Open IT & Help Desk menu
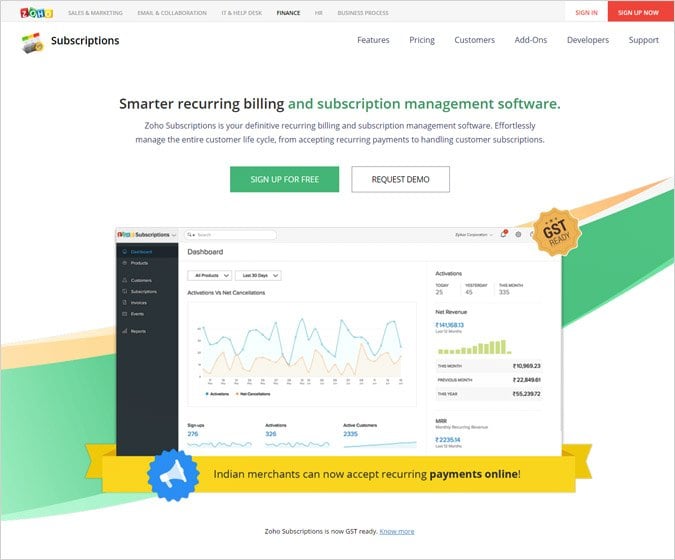Viewport: 675px width, 560px height. (242, 13)
